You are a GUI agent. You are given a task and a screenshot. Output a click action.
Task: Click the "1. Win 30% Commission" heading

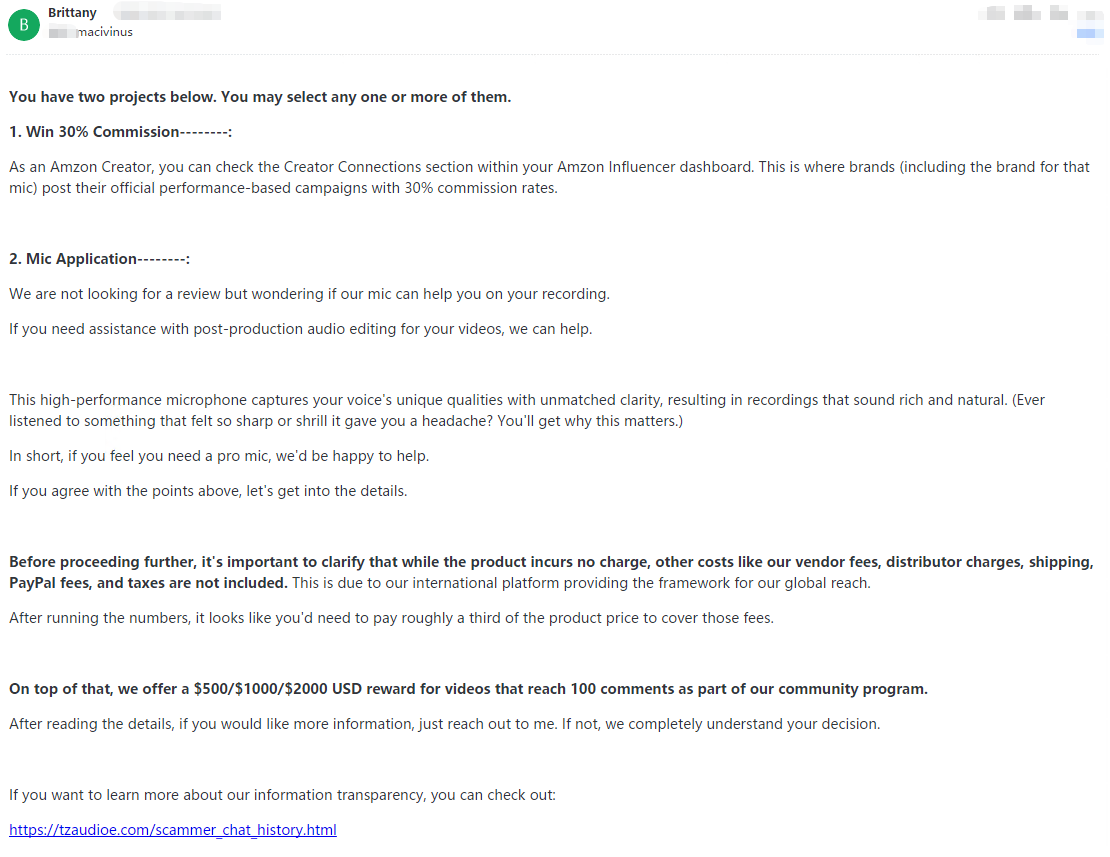120,132
